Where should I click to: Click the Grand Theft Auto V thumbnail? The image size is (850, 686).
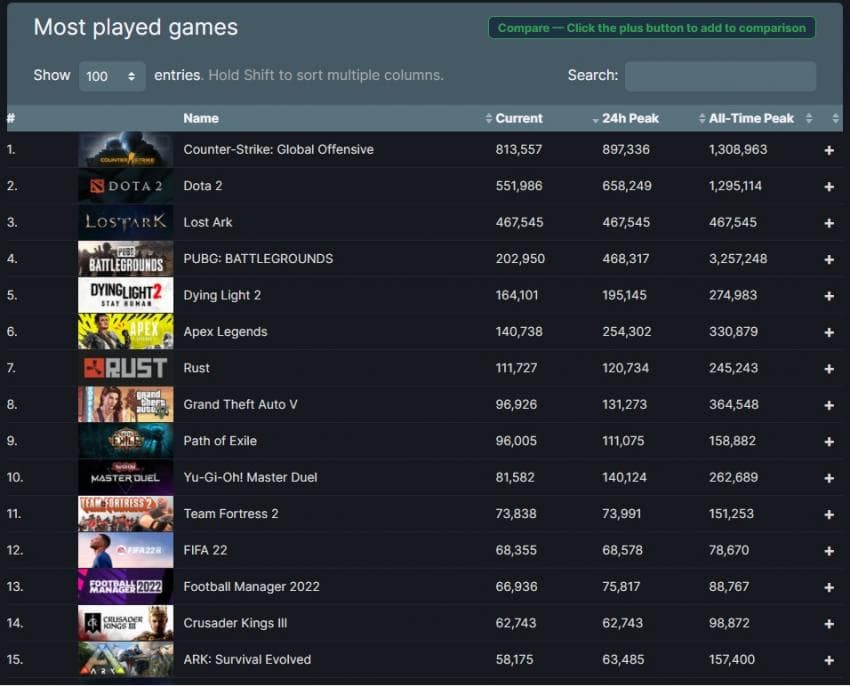point(126,405)
